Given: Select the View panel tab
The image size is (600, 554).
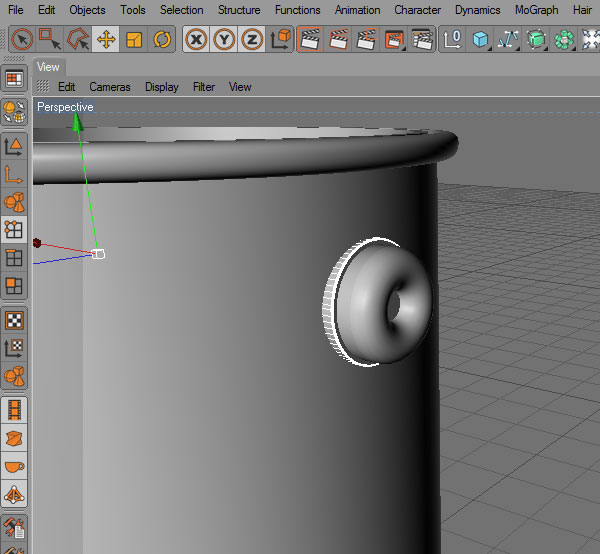Looking at the screenshot, I should 48,67.
